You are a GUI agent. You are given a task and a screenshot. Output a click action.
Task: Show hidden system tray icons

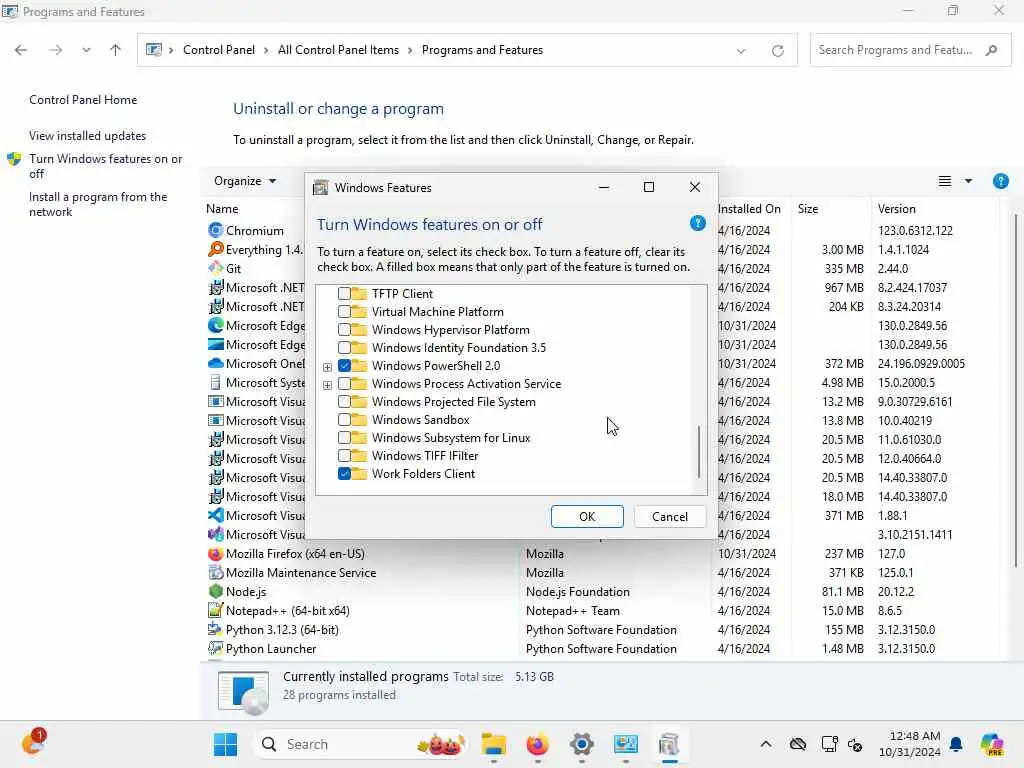765,744
